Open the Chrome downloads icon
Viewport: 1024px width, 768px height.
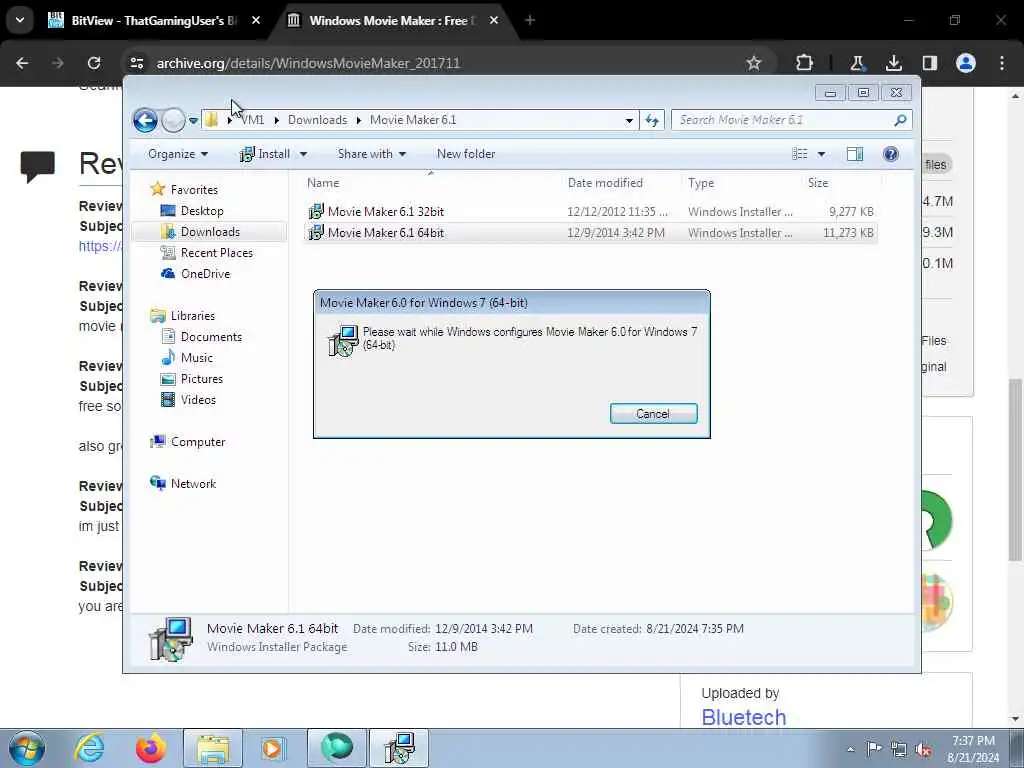893,63
